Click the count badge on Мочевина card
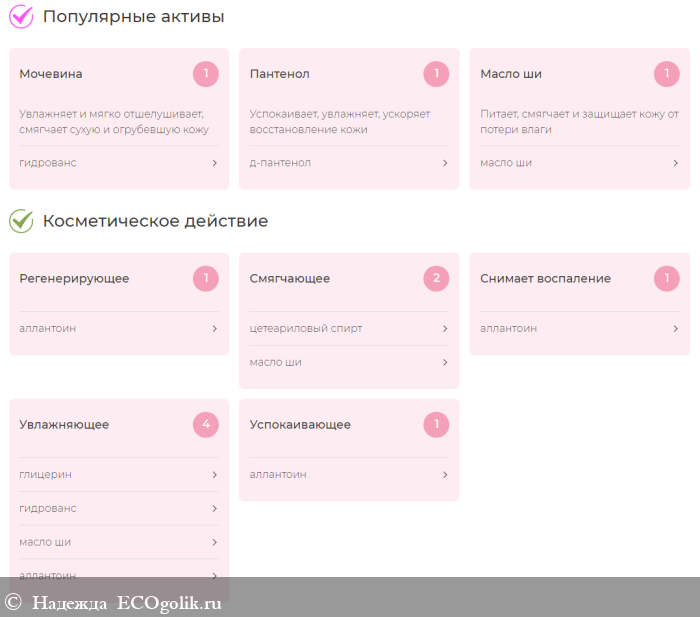700x617 pixels. [x=206, y=74]
